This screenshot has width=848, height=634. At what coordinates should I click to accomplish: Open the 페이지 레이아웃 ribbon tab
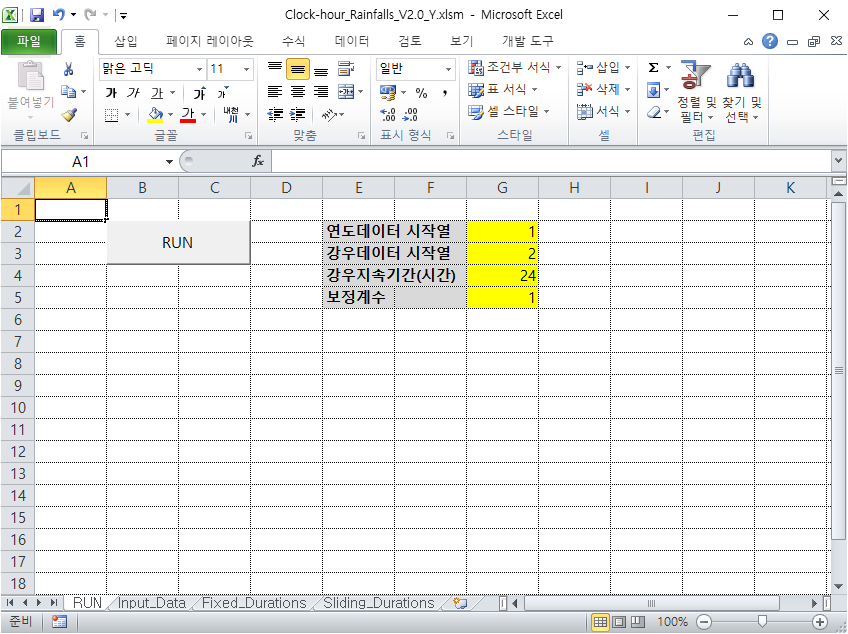[x=209, y=41]
